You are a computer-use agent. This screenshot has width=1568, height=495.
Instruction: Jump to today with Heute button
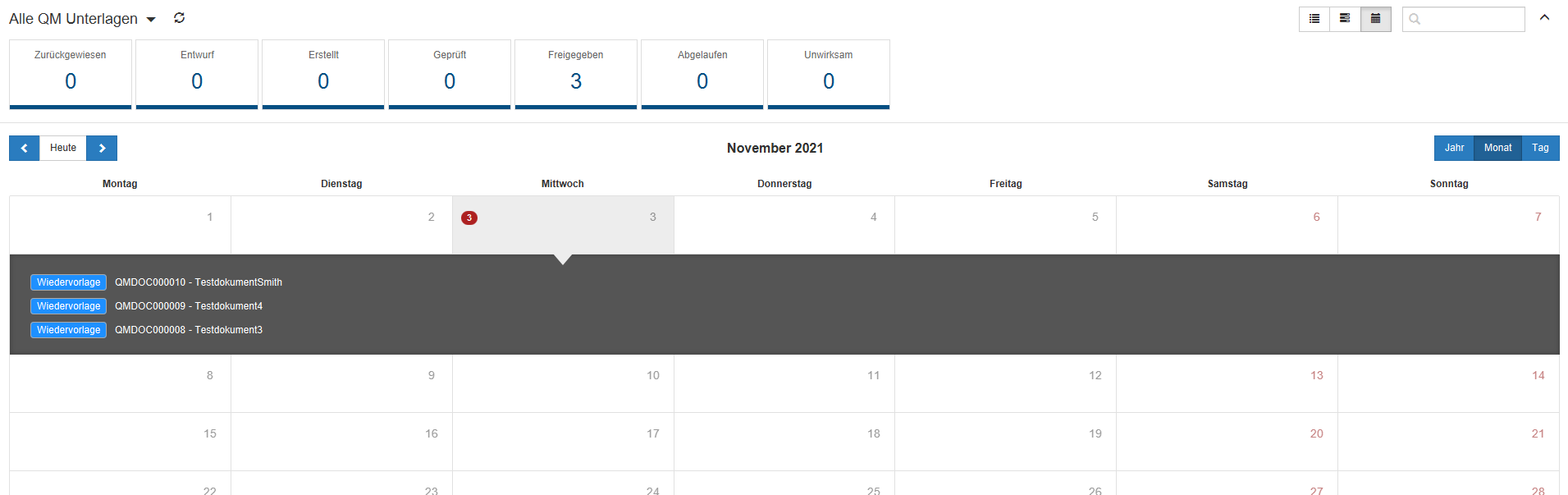(63, 148)
